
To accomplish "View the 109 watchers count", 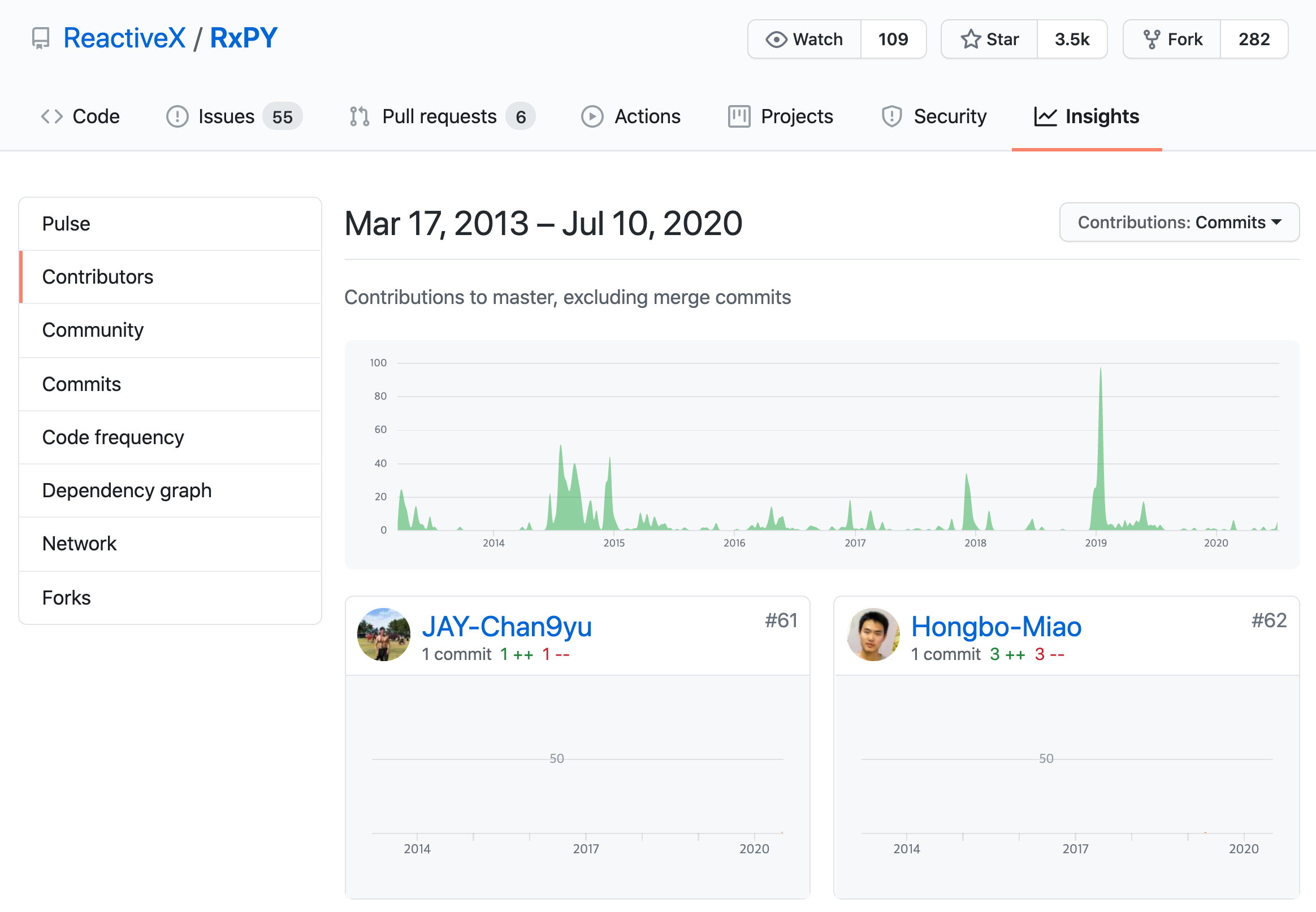I will (x=894, y=40).
